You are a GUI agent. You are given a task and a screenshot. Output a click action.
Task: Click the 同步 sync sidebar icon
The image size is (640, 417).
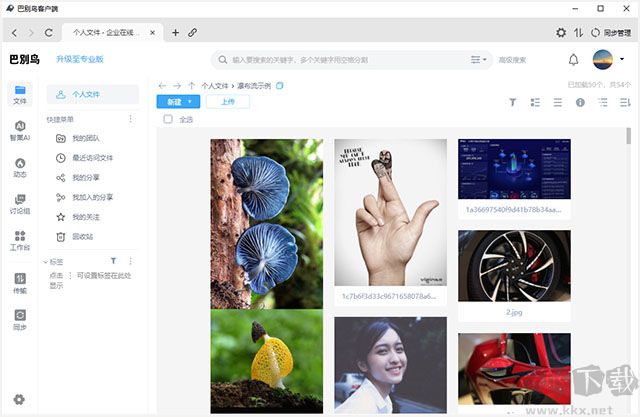(20, 319)
